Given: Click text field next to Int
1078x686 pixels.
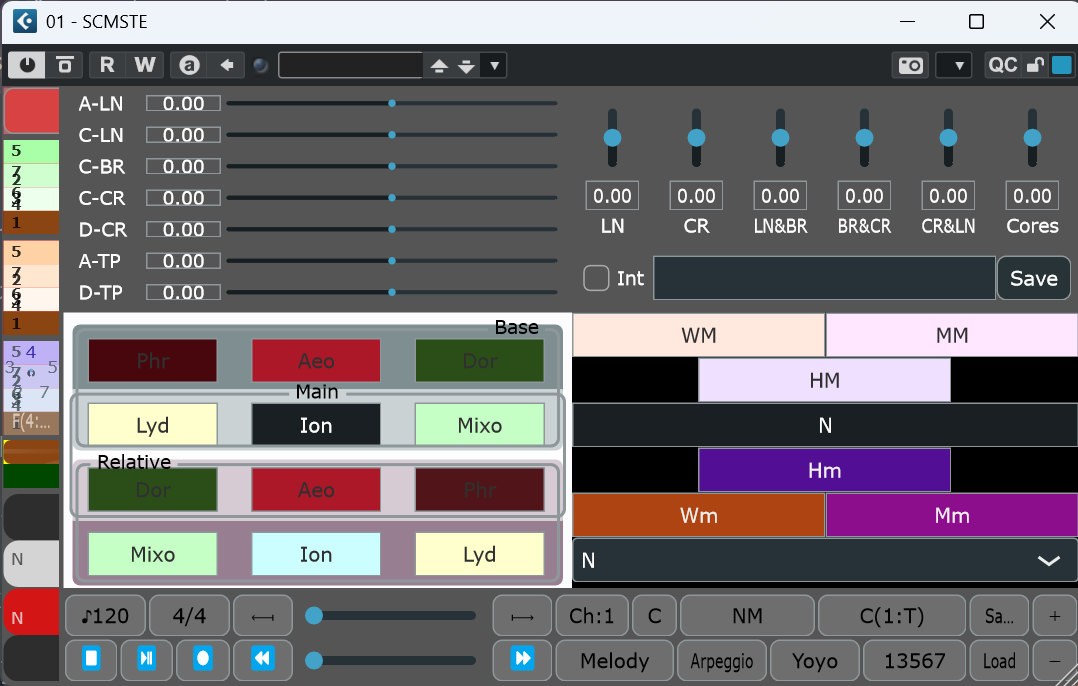Looking at the screenshot, I should coord(824,278).
